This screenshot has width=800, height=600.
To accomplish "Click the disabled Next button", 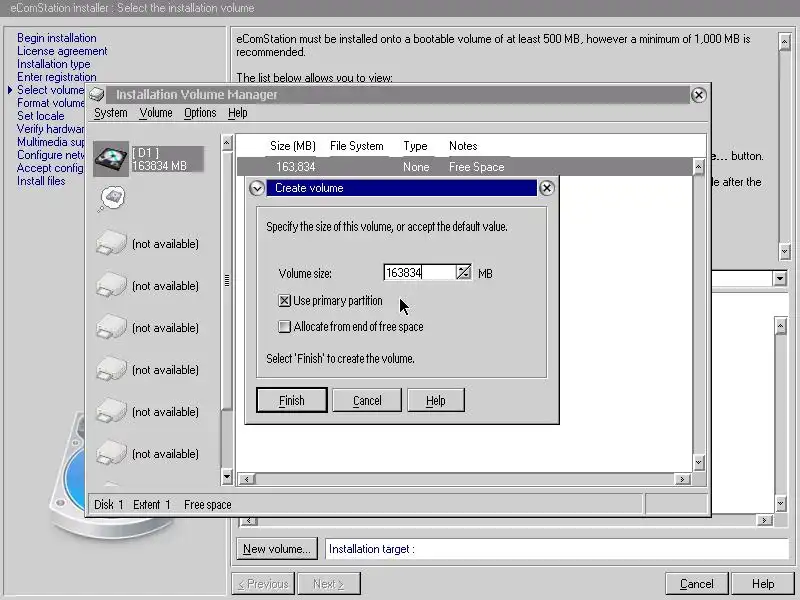I will 329,584.
